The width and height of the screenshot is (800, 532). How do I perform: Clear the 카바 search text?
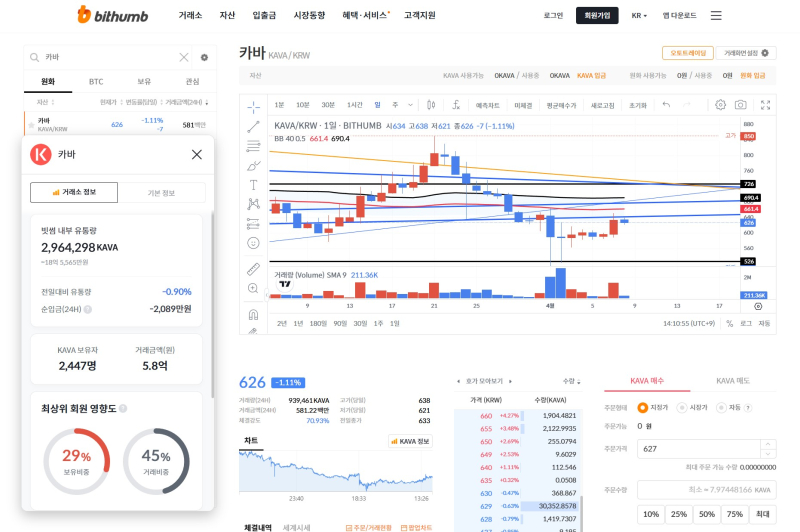coord(184,57)
